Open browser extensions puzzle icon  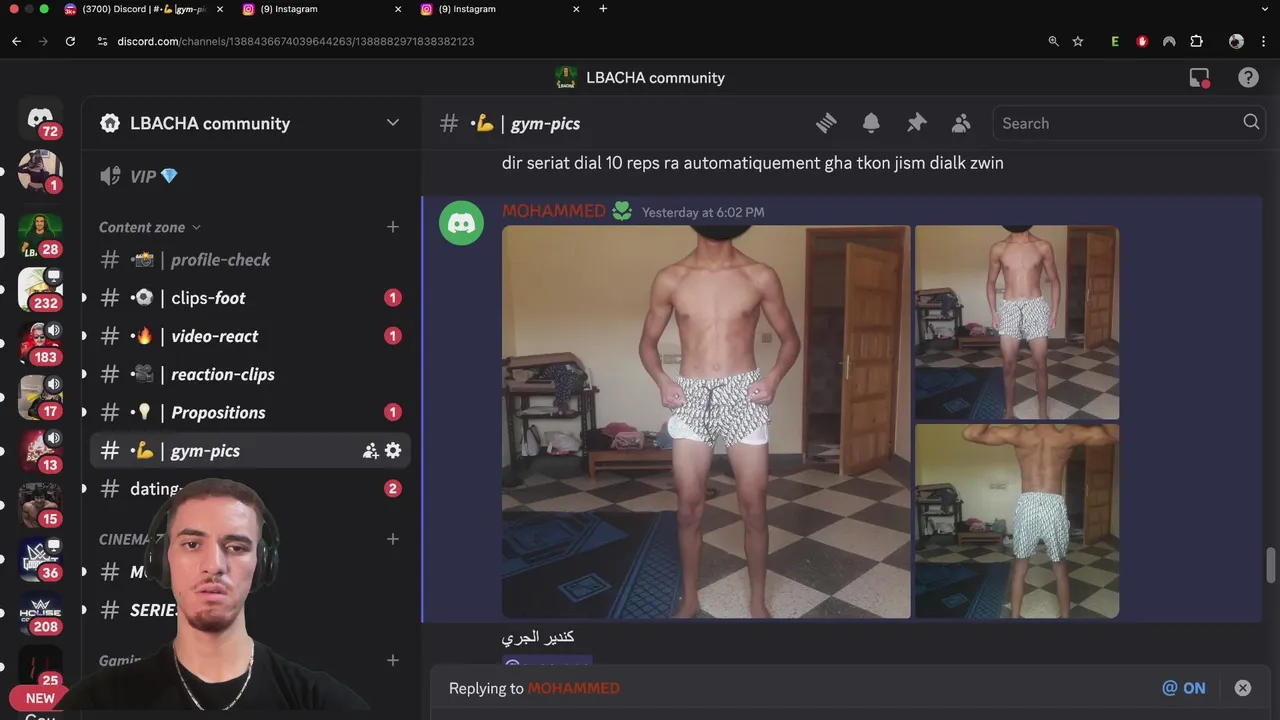(x=1197, y=41)
